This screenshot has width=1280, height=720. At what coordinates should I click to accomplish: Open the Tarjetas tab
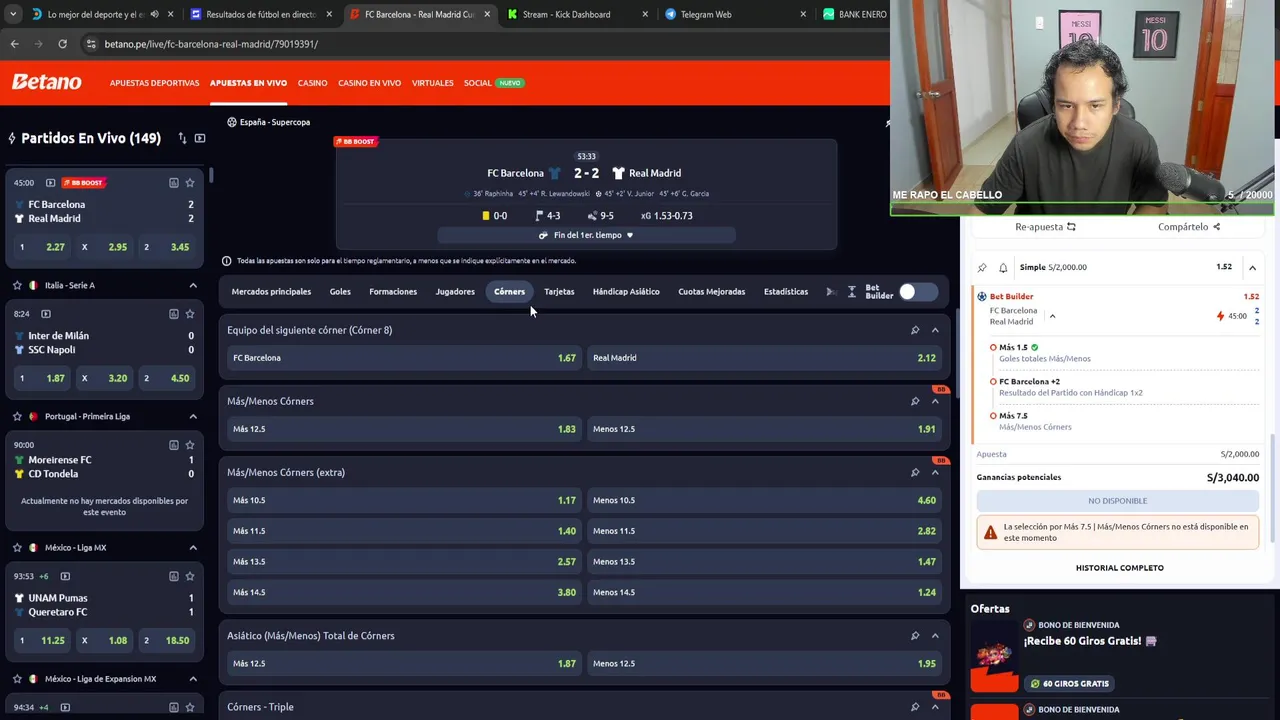coord(559,292)
